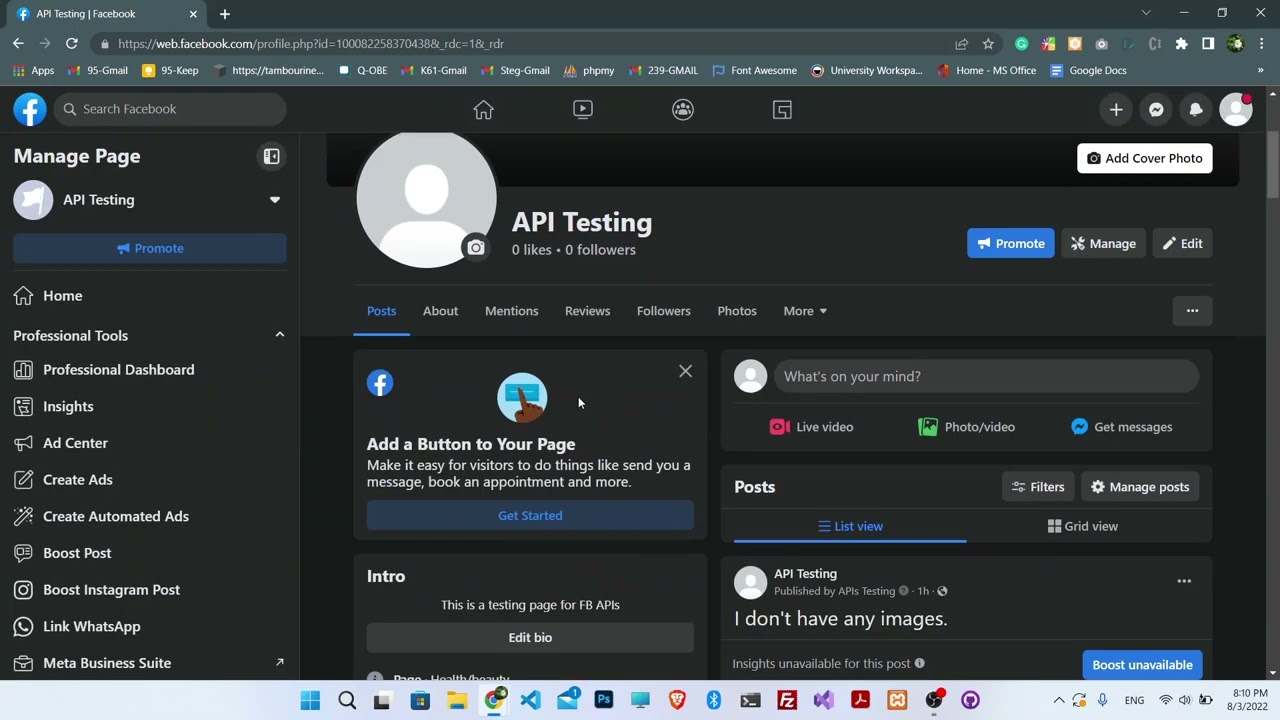Click the Insights unavailable info icon
1280x720 pixels.
pos(919,663)
